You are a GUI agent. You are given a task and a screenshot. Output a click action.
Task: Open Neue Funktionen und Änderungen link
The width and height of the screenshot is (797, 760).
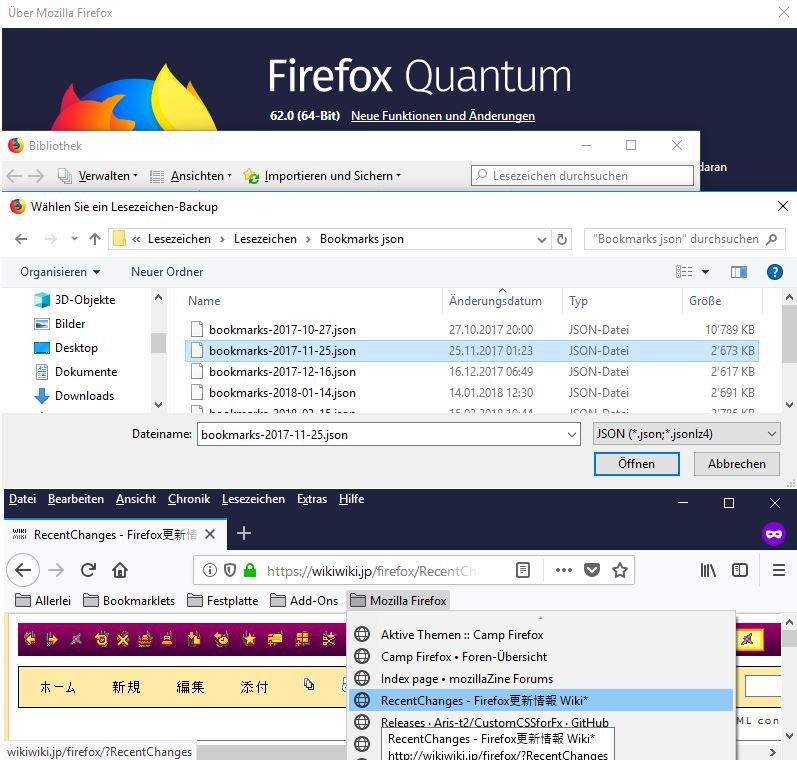[443, 116]
